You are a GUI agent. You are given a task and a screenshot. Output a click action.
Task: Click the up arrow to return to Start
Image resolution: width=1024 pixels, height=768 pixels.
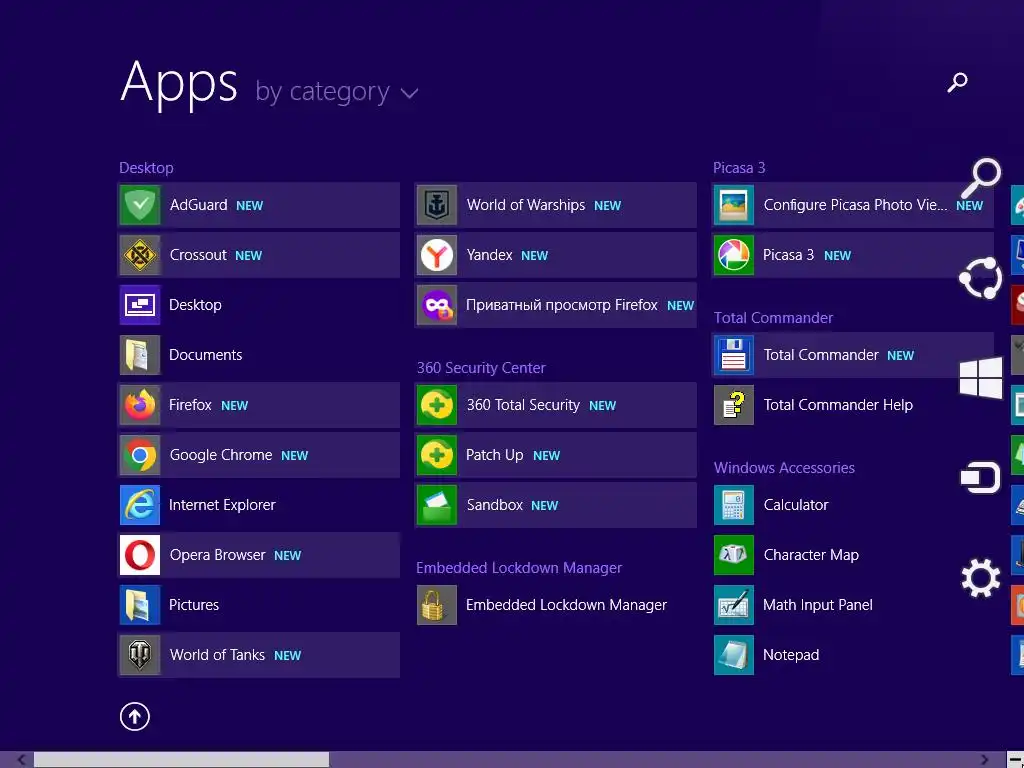(x=135, y=716)
